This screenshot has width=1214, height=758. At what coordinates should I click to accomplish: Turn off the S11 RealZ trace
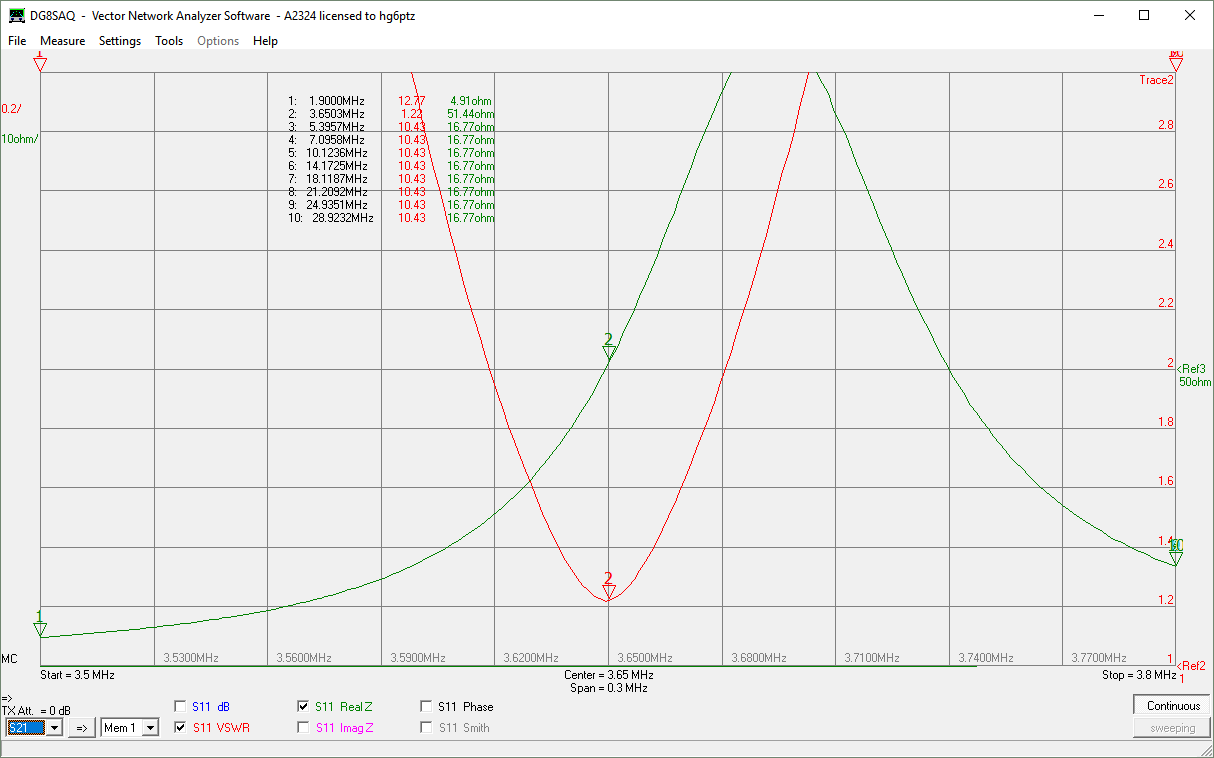303,707
